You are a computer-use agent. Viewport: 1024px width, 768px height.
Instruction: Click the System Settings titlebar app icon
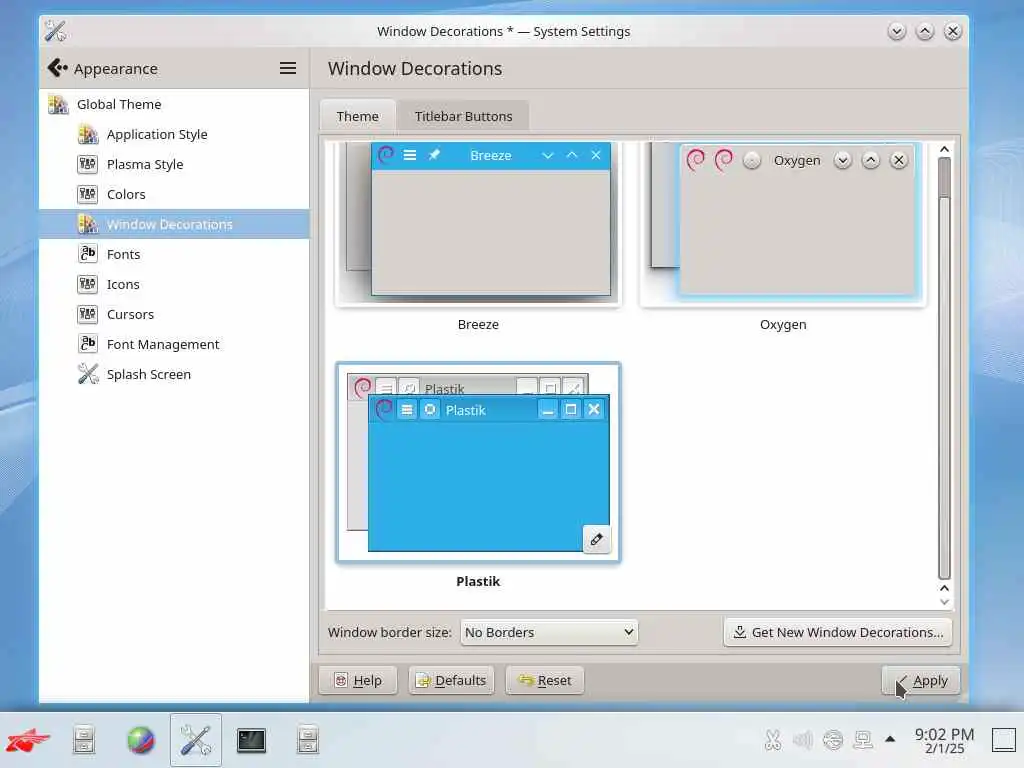point(56,31)
